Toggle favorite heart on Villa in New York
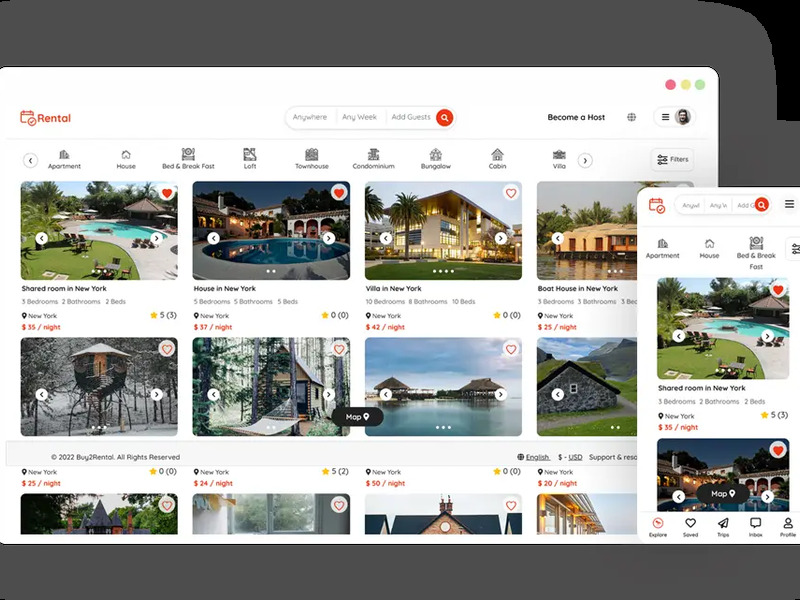The width and height of the screenshot is (800, 600). (511, 193)
